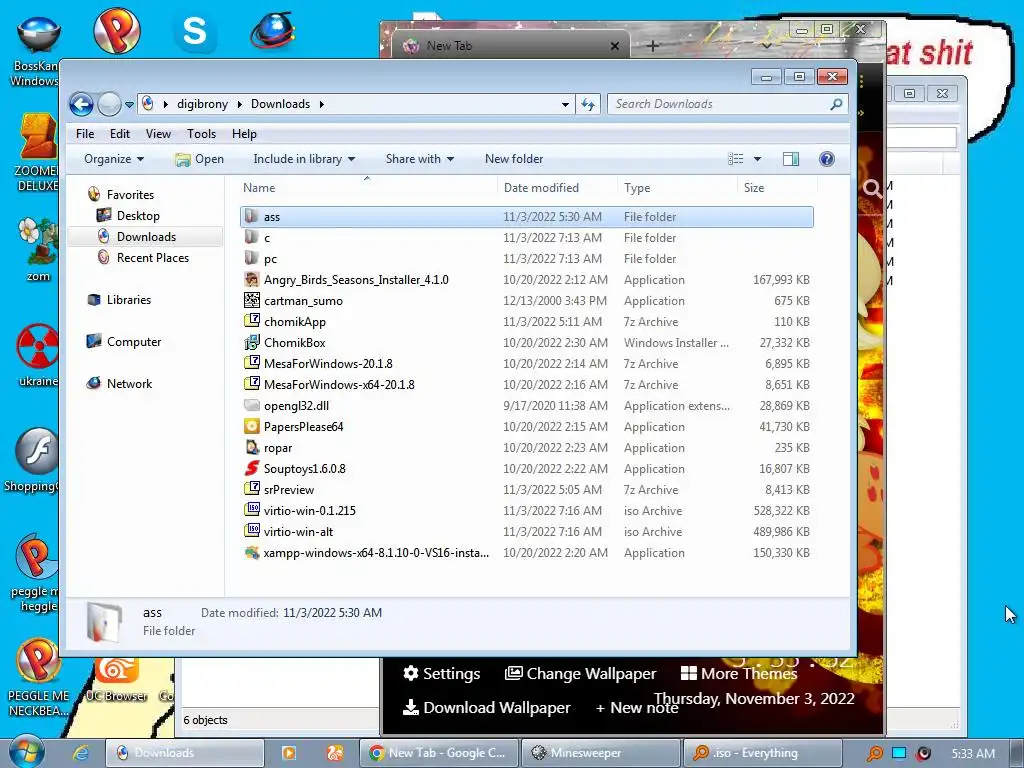
Task: Select the opengl32.dll file icon
Action: (251, 406)
